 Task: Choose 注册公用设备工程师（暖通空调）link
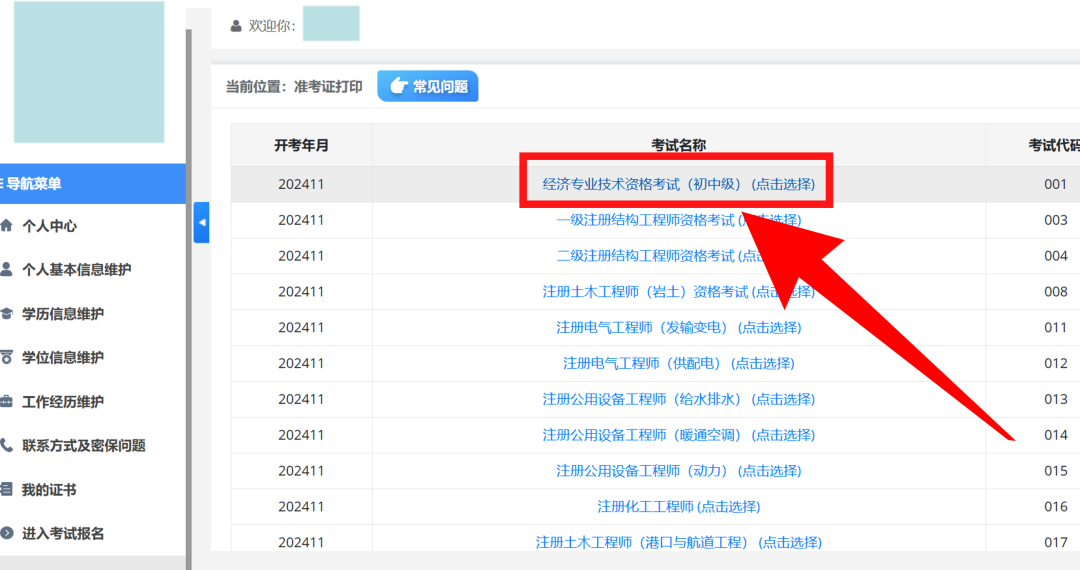678,436
